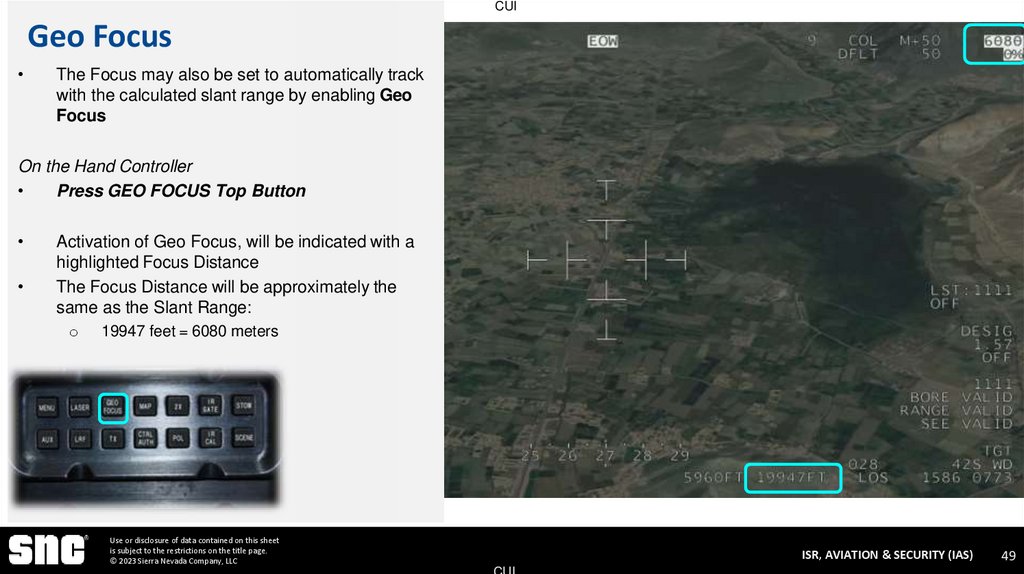The image size is (1024, 574).
Task: Click the MAP button on the hand controller
Action: pos(145,406)
